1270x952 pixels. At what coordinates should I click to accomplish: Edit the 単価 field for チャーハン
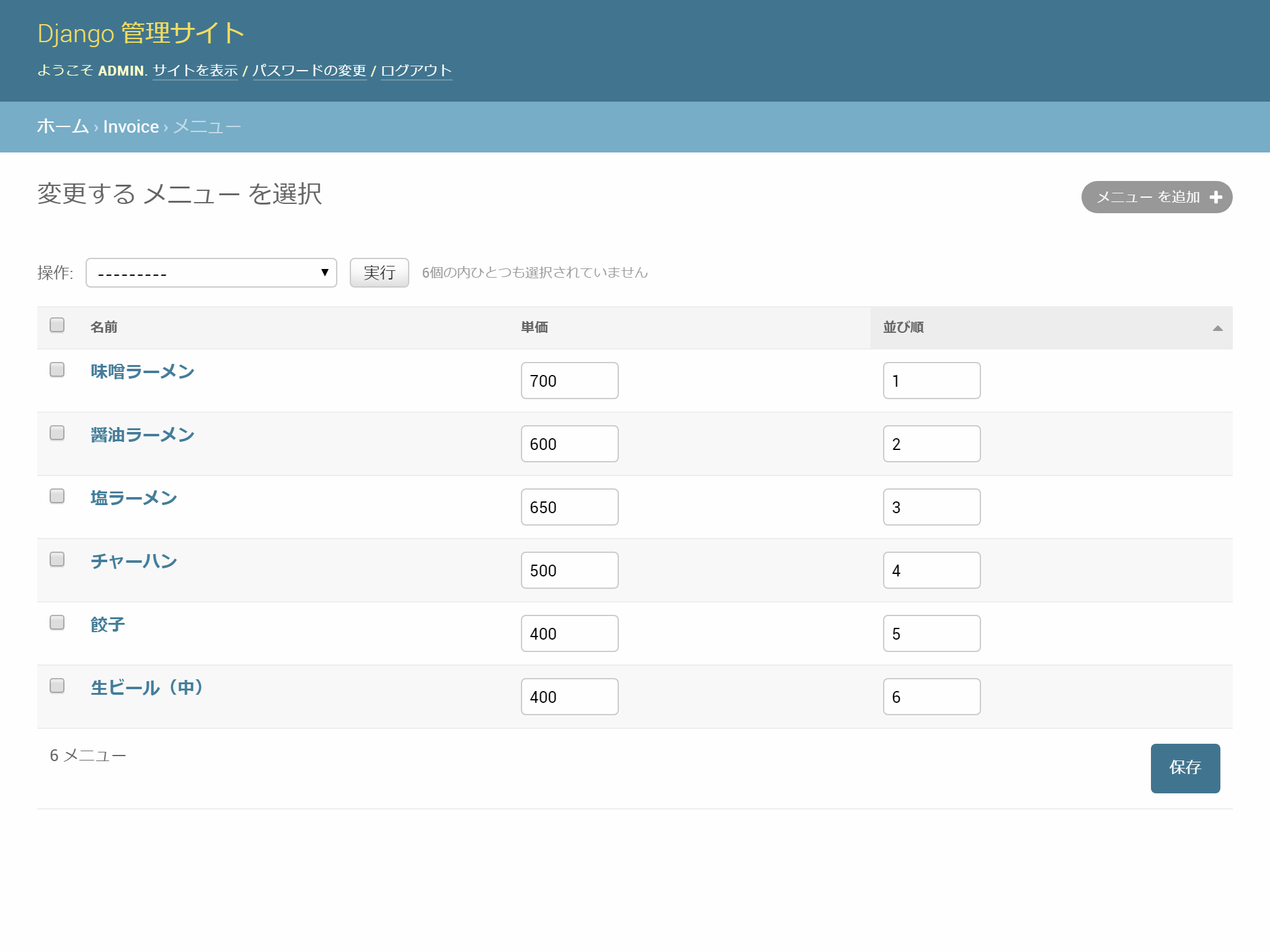[x=569, y=570]
